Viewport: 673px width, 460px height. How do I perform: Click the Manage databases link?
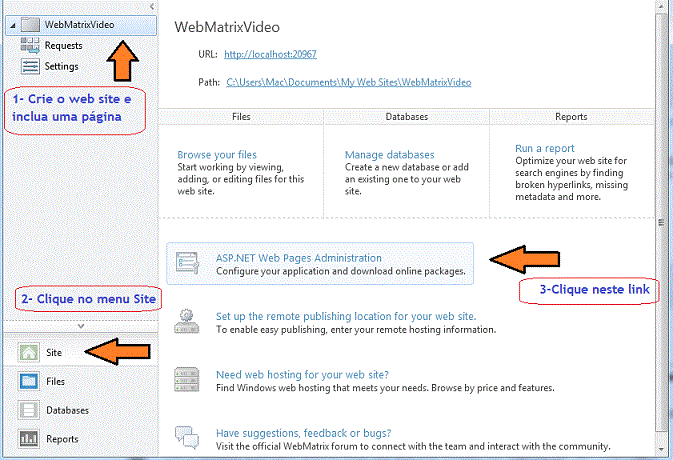click(389, 154)
